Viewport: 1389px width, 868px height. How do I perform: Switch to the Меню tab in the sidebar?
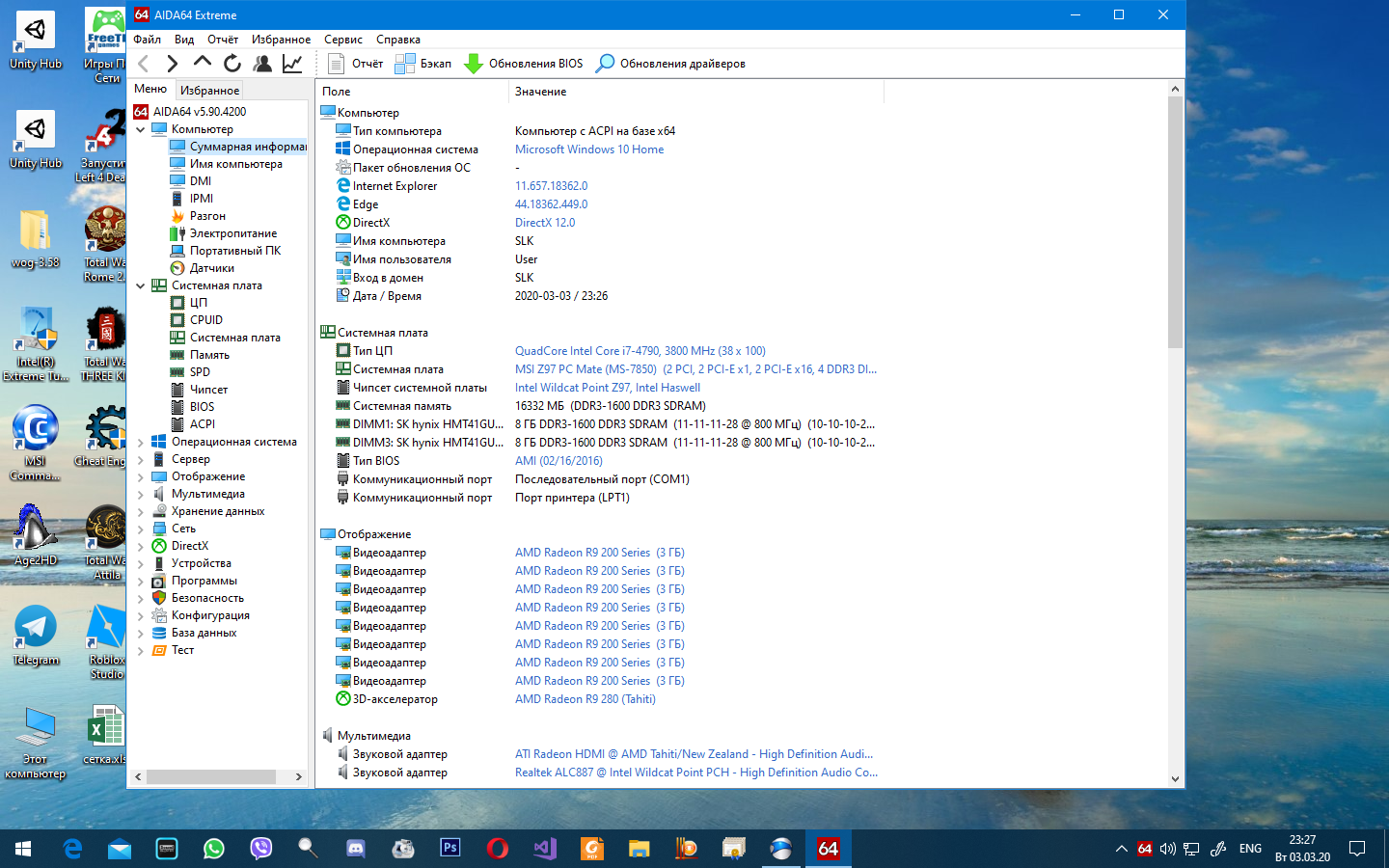[x=150, y=89]
